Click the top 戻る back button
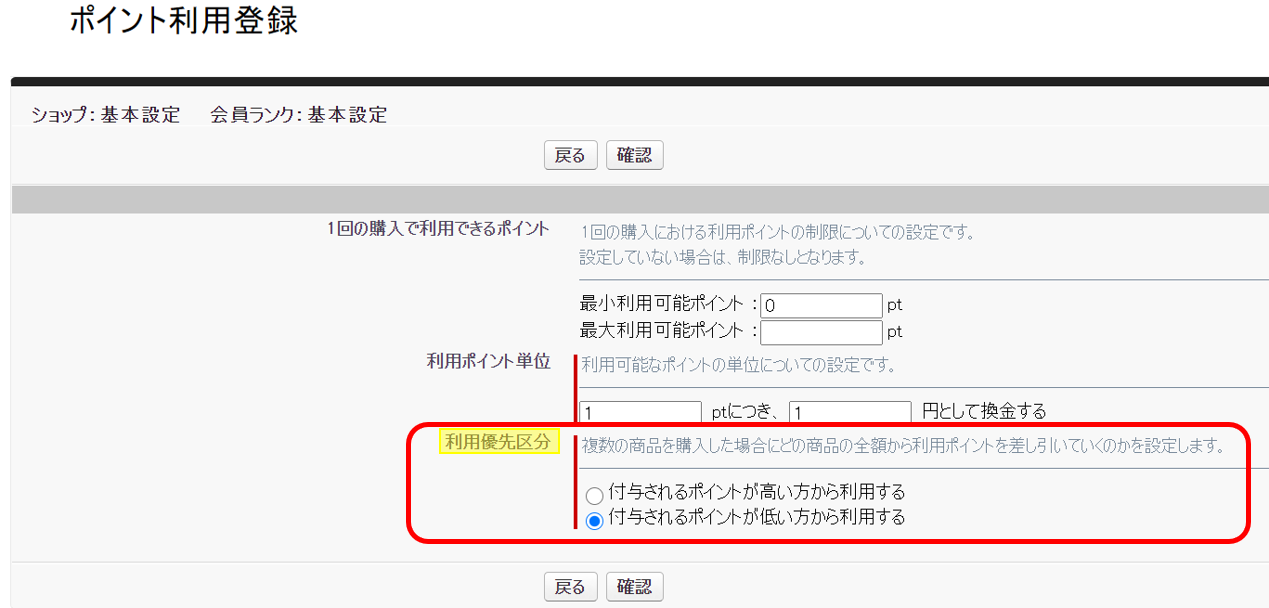This screenshot has height=608, width=1269. (570, 155)
